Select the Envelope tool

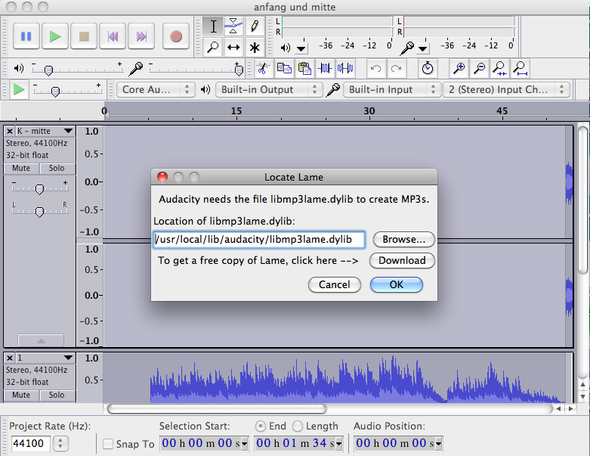[234, 26]
